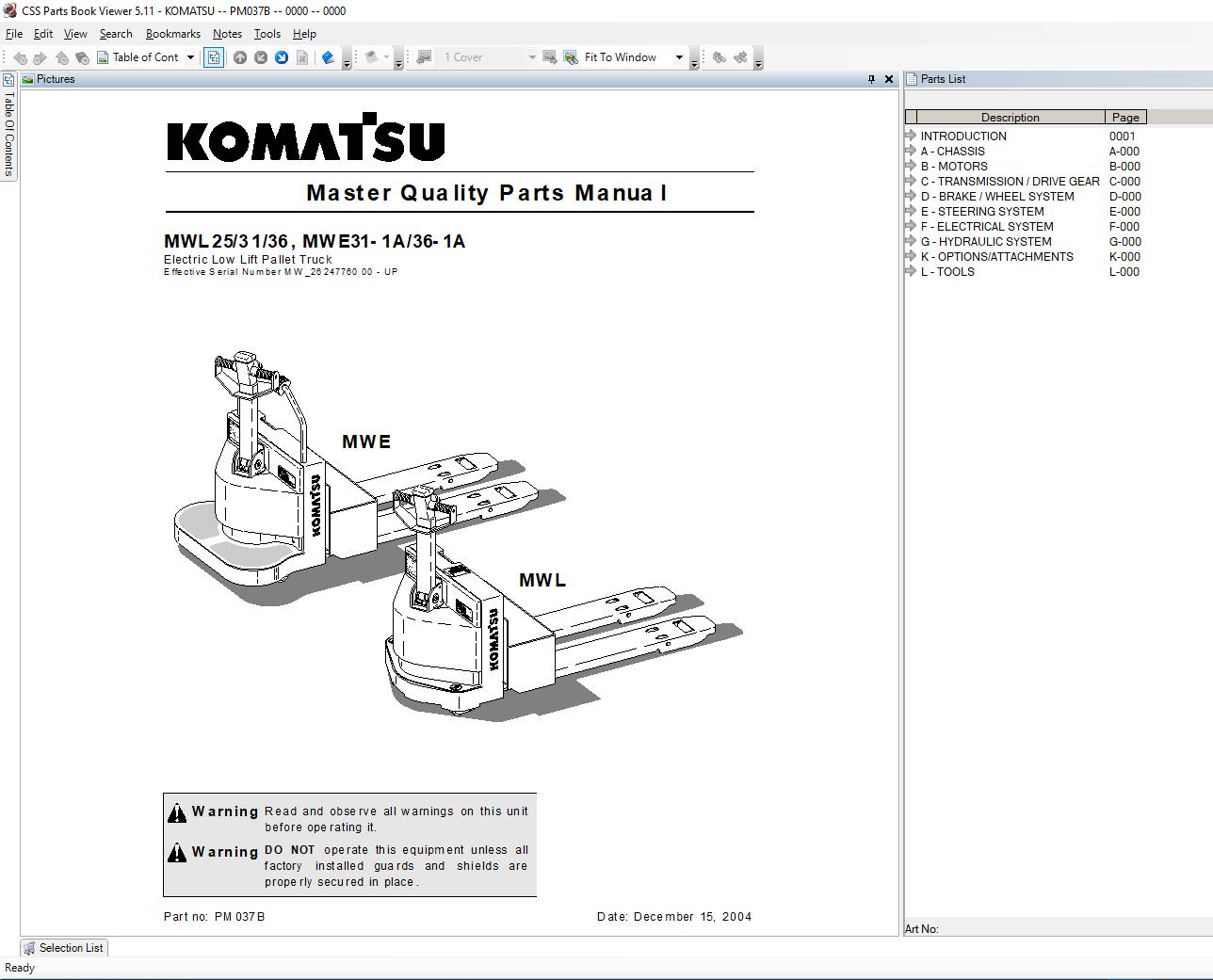Click the Art No field
1213x980 pixels.
click(x=1059, y=929)
